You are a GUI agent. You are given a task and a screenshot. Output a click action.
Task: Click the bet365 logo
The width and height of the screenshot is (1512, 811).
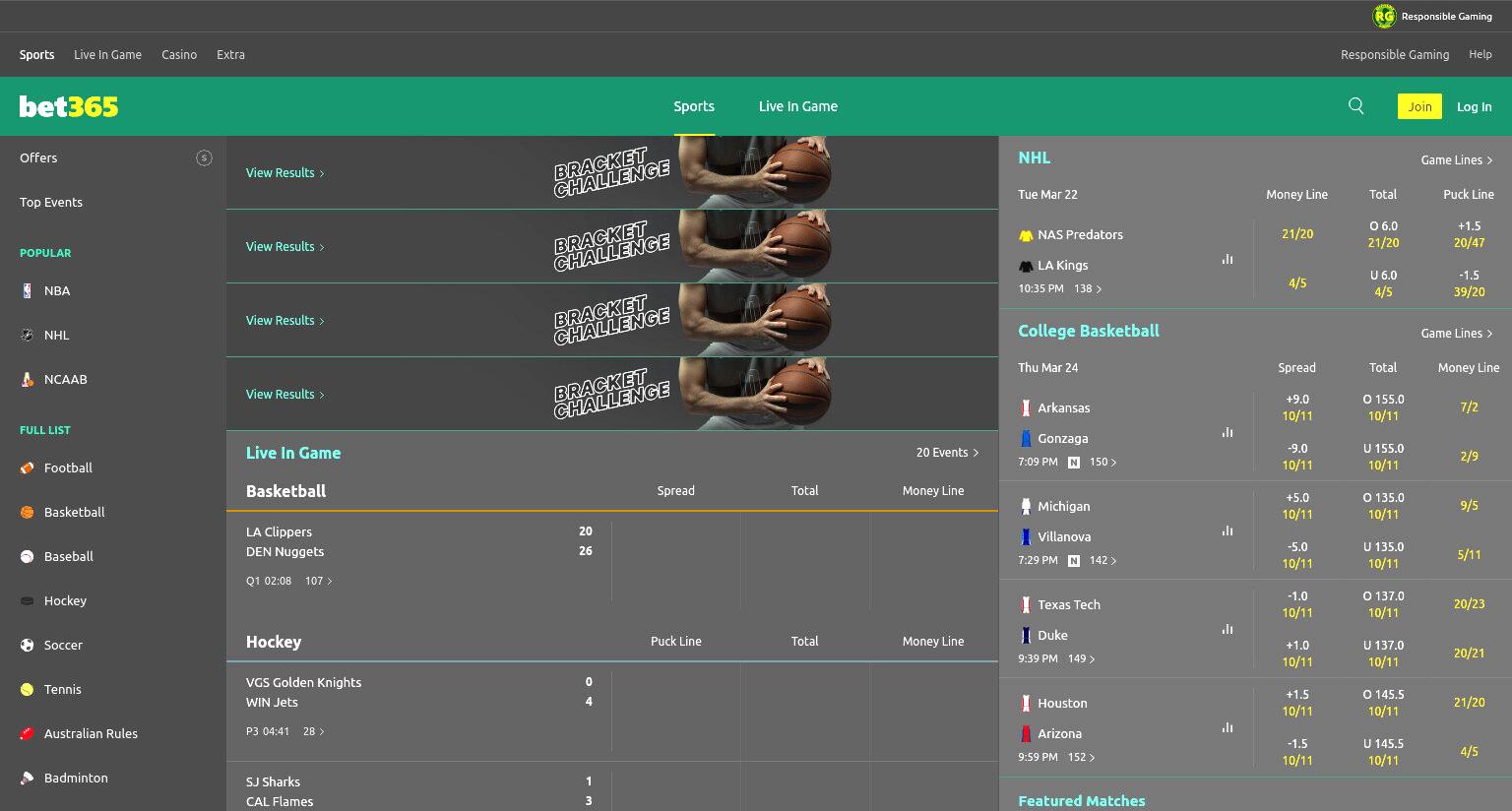(69, 106)
